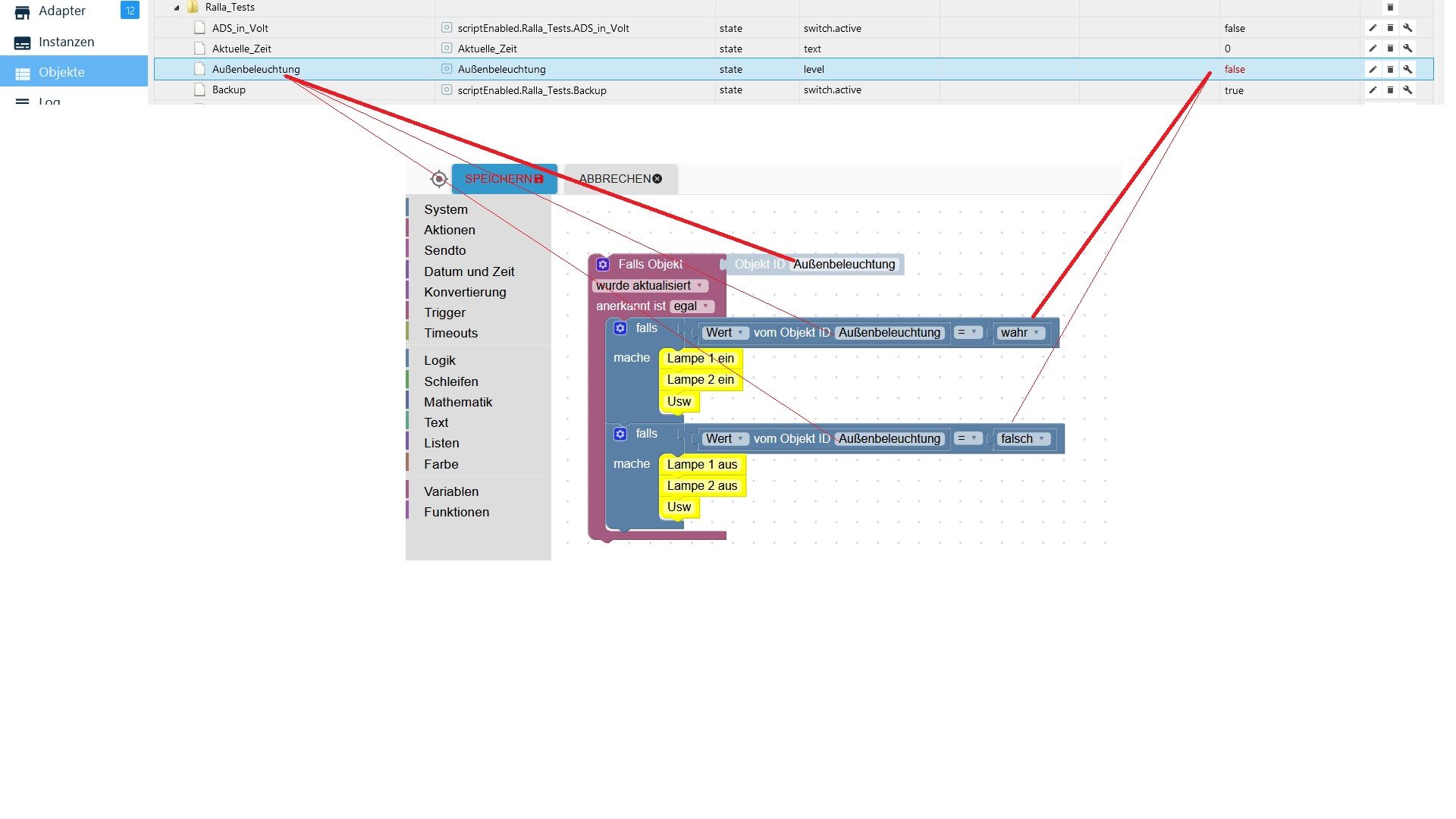Open the 'falsch' boolean value dropdown

coord(1022,439)
